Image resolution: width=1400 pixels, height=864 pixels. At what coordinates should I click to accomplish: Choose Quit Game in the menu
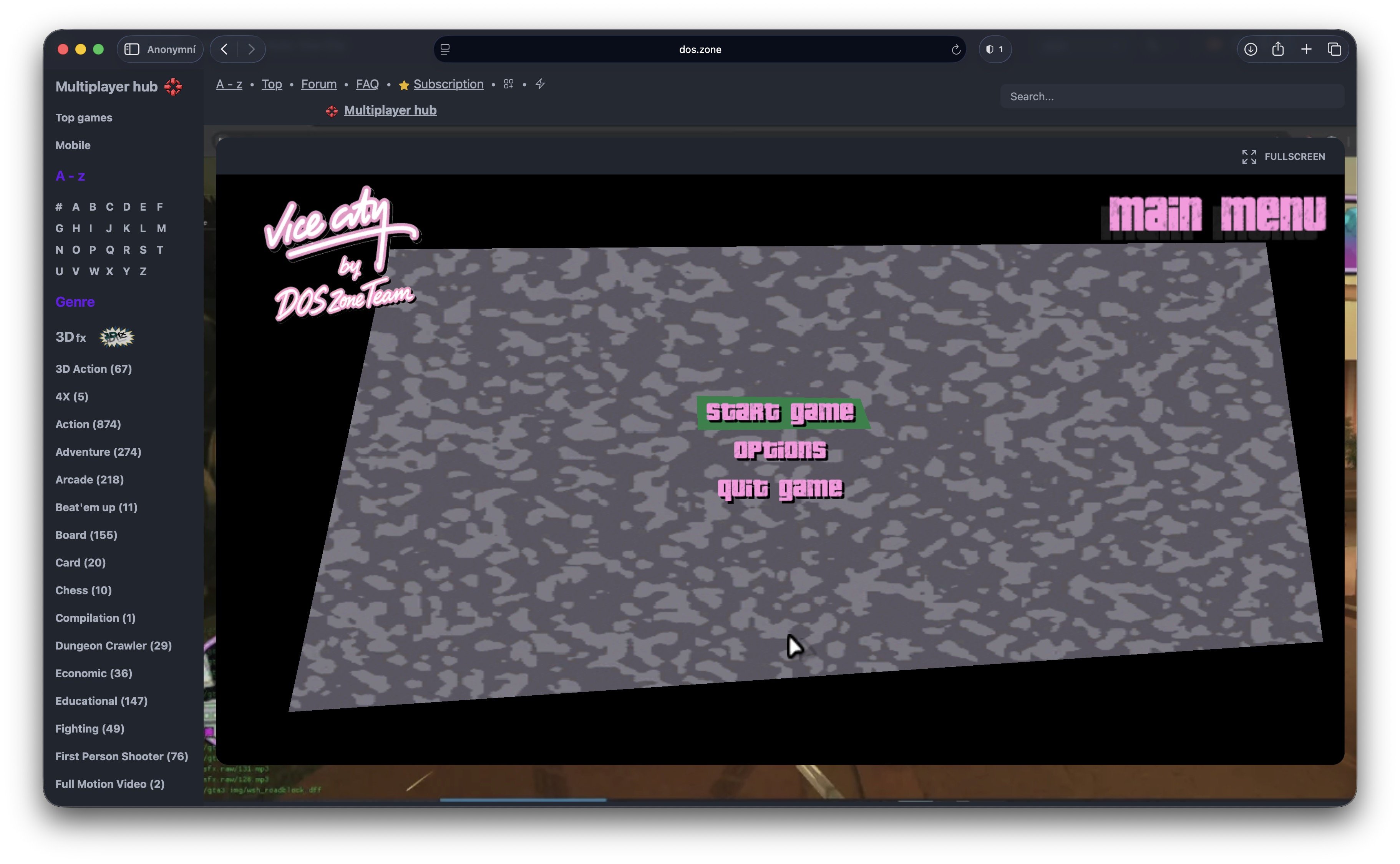[780, 488]
